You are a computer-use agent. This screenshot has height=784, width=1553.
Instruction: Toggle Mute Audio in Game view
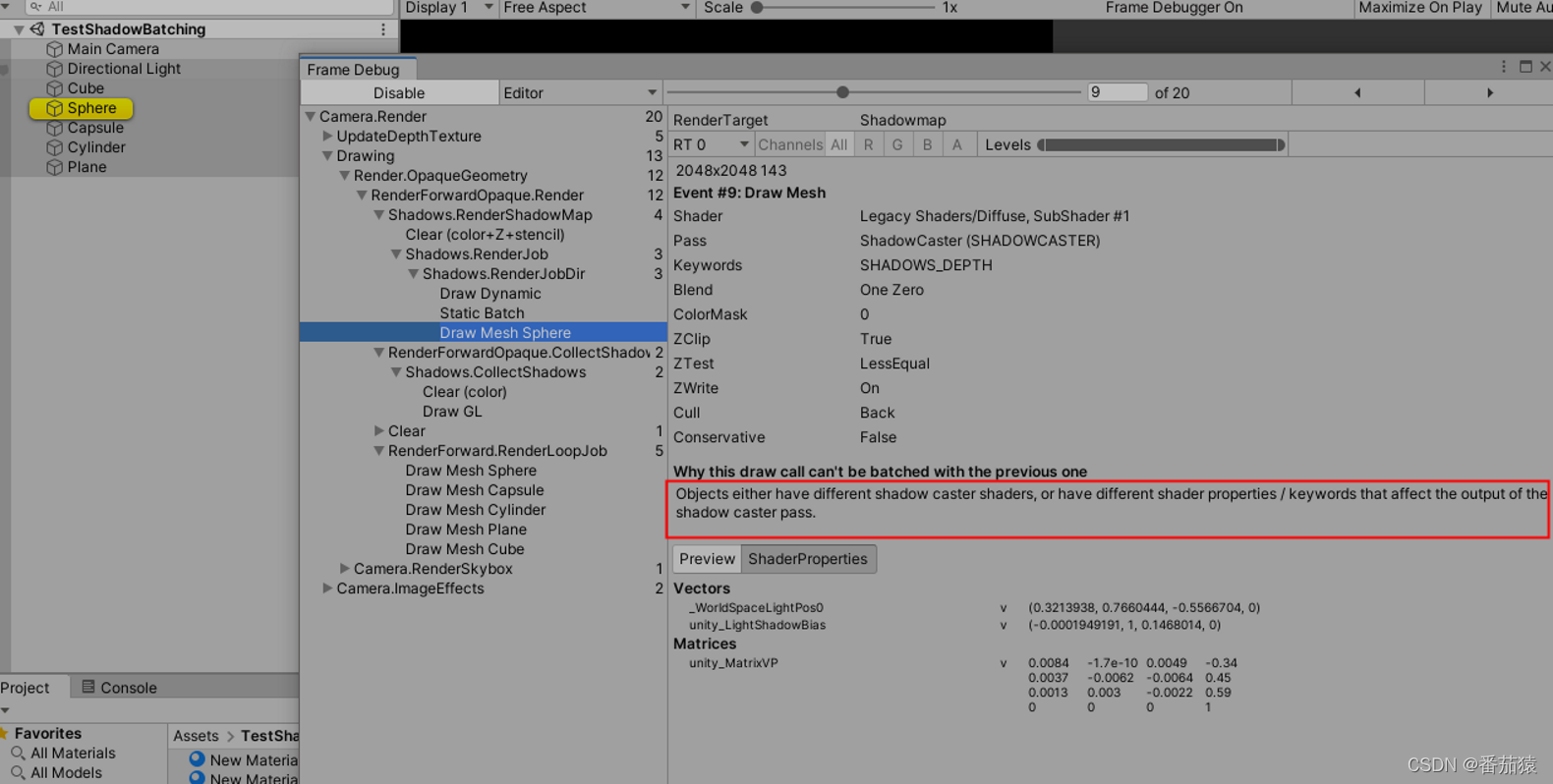[1523, 8]
